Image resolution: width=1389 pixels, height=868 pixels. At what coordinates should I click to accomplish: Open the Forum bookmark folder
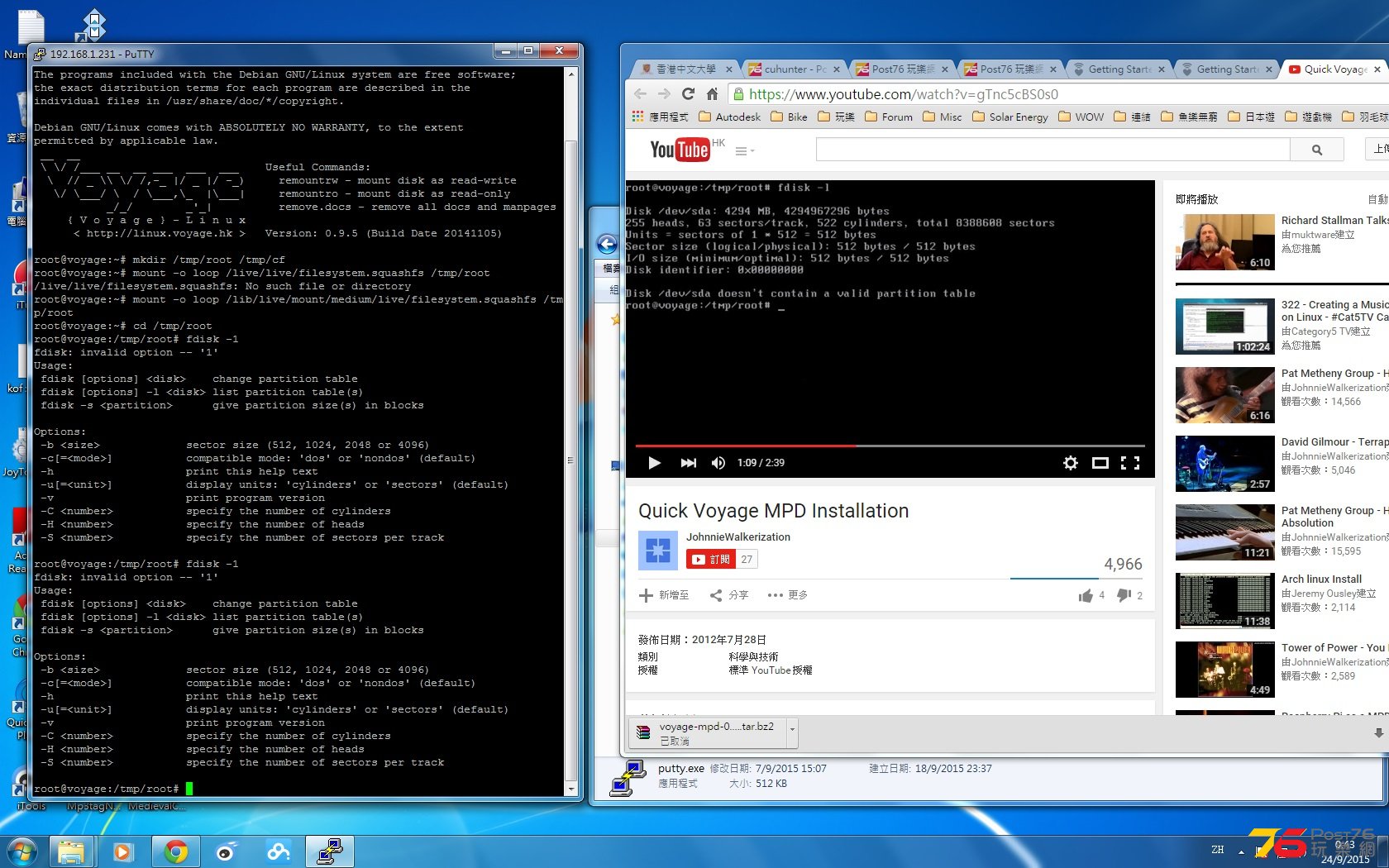tap(889, 117)
